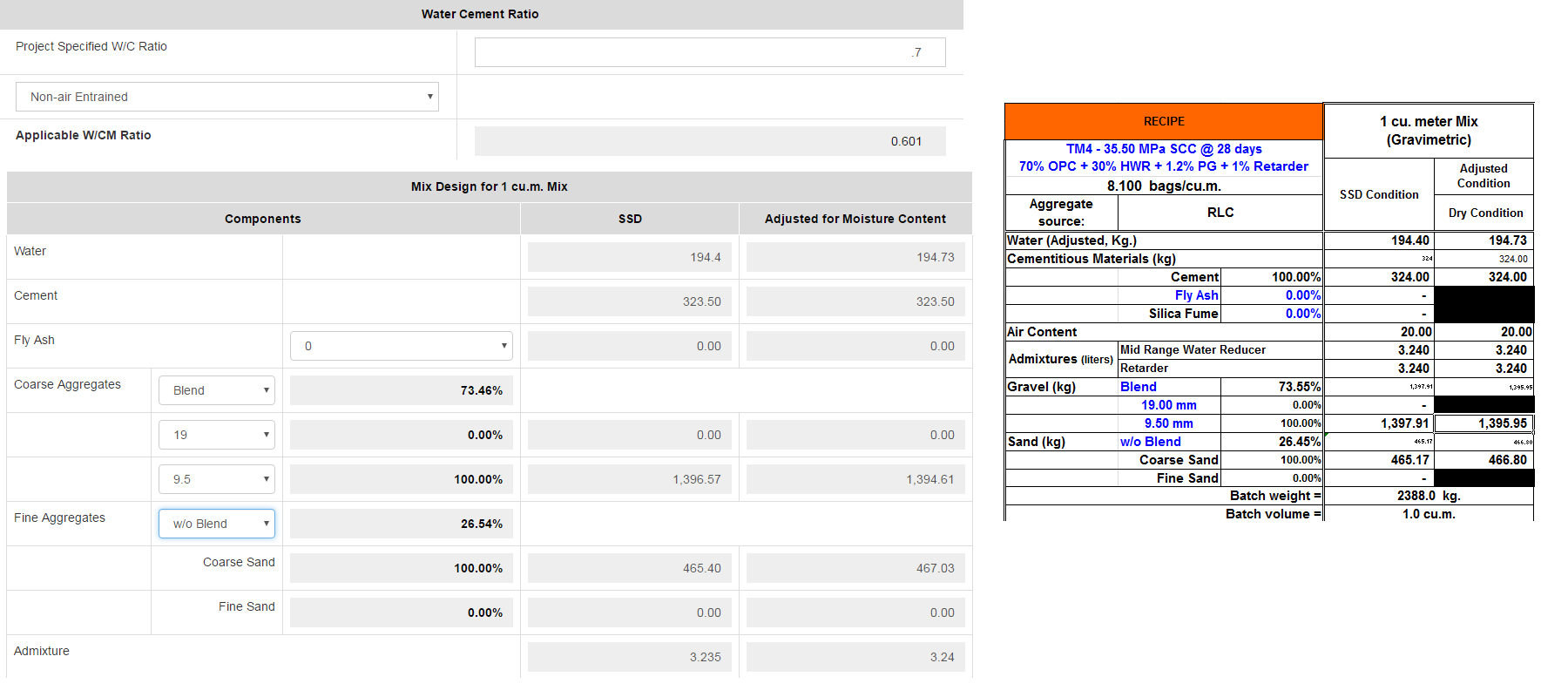Click the Mix Design for 1 cu.m. Mix header

tap(490, 186)
